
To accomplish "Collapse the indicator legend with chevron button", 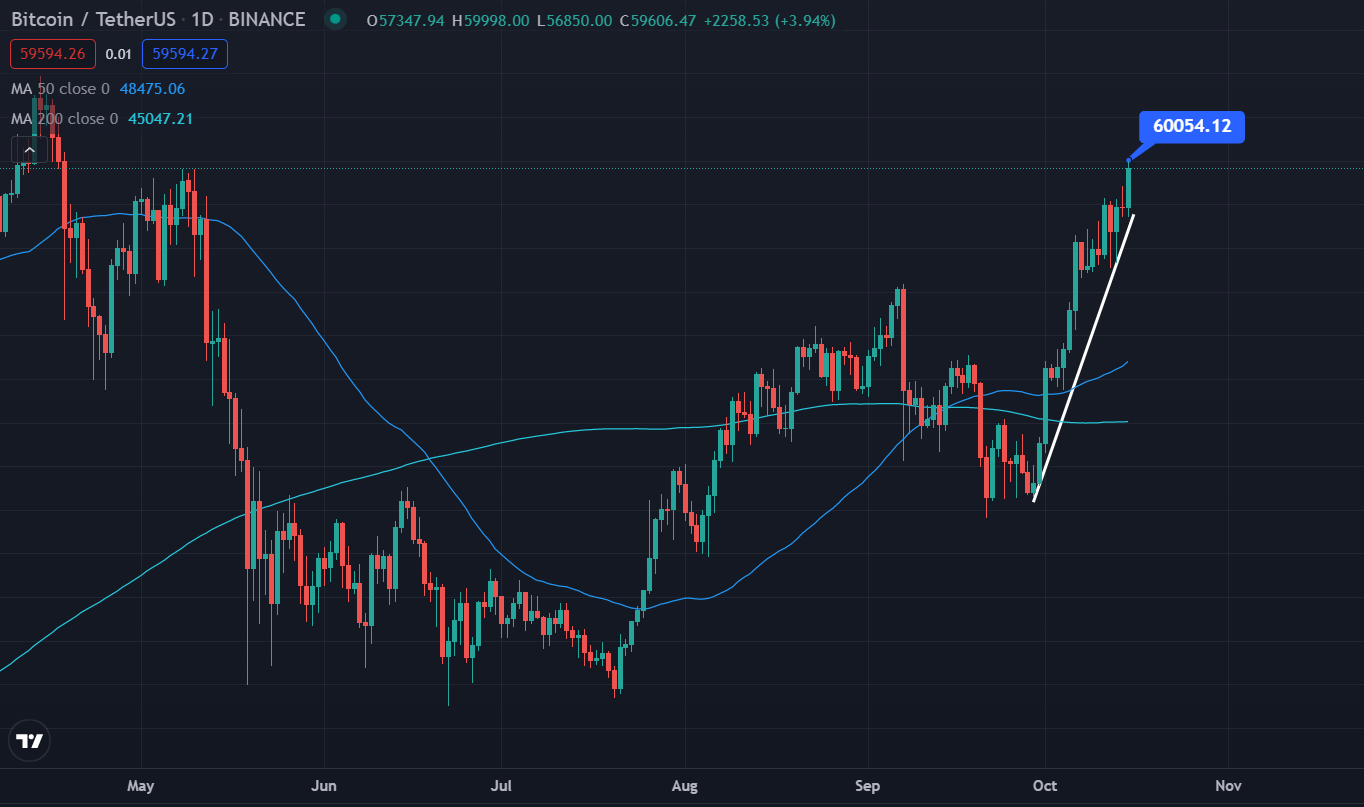I will (29, 151).
